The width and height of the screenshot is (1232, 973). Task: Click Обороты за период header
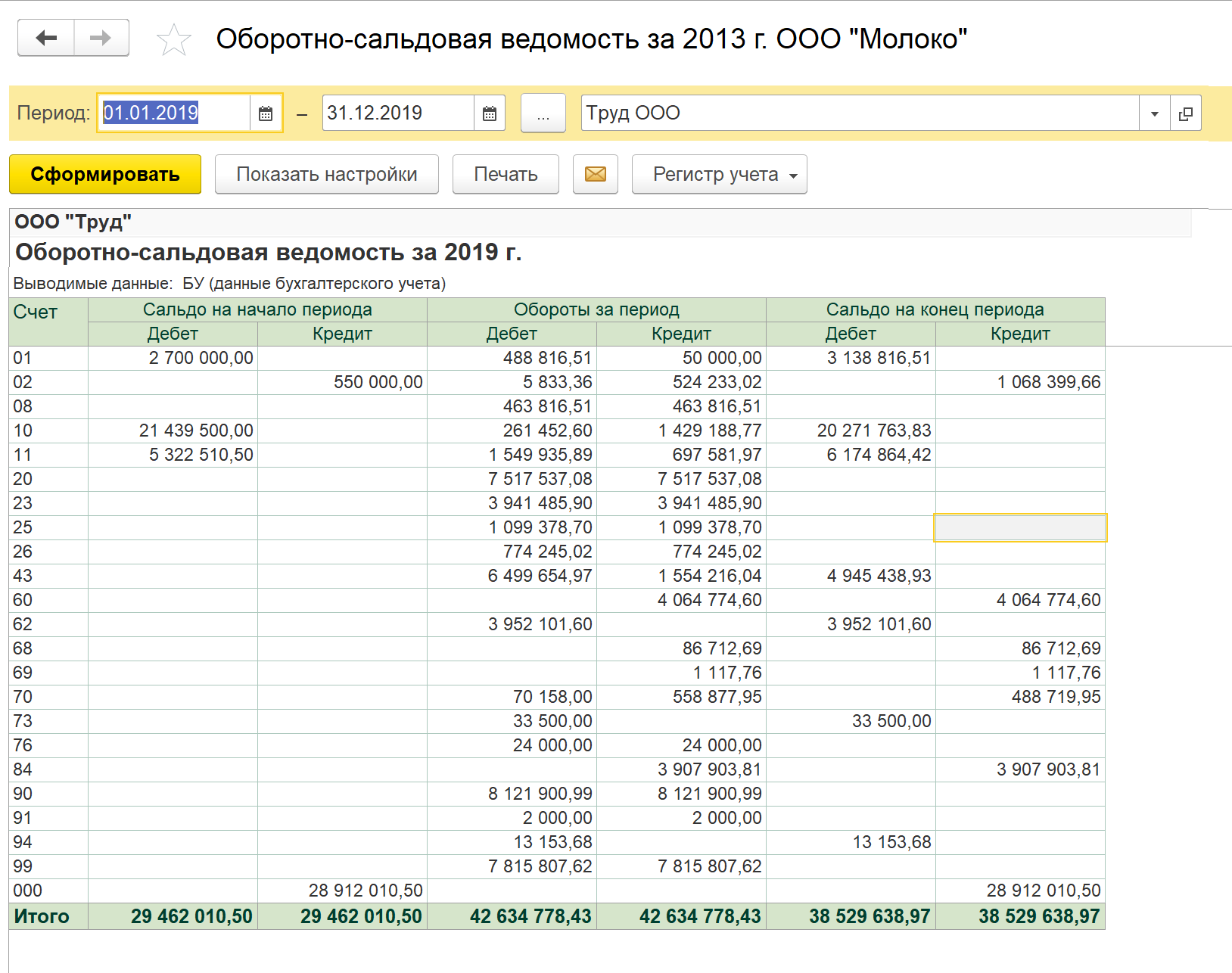[x=596, y=309]
